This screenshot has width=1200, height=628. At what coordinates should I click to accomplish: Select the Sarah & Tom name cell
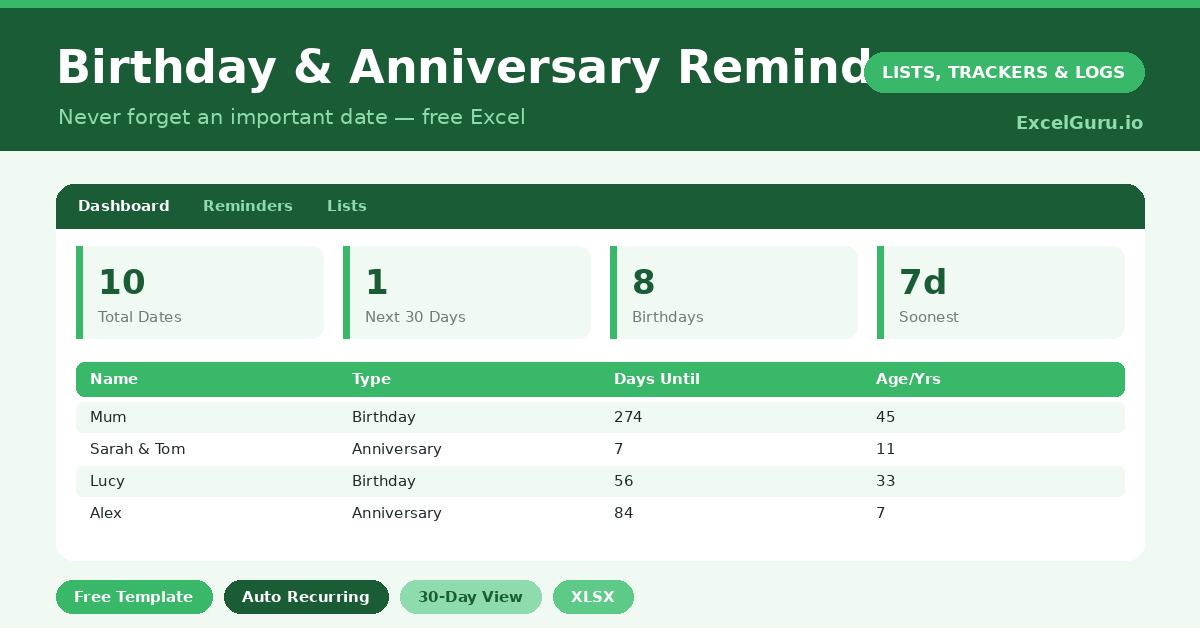click(x=138, y=449)
